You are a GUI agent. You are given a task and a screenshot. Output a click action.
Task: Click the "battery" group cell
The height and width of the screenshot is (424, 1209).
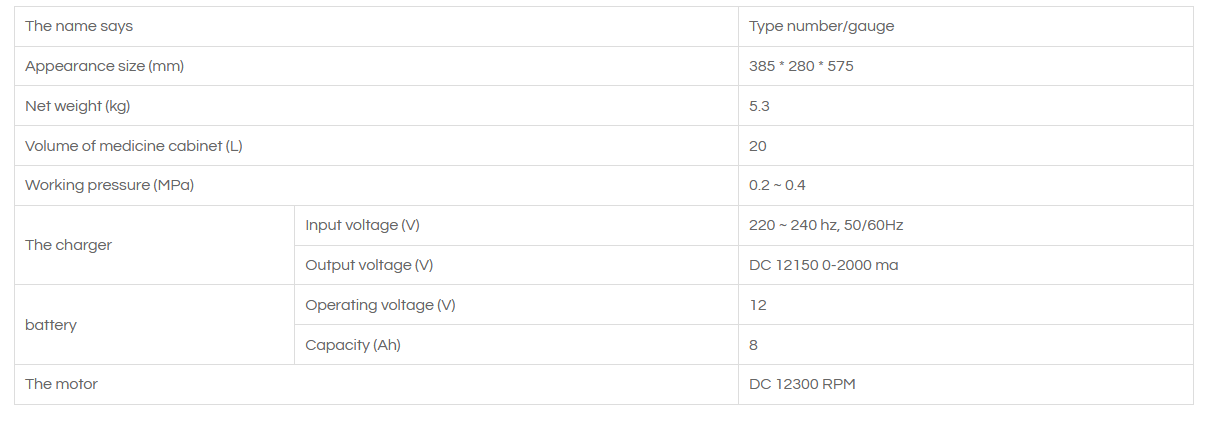[x=51, y=325]
